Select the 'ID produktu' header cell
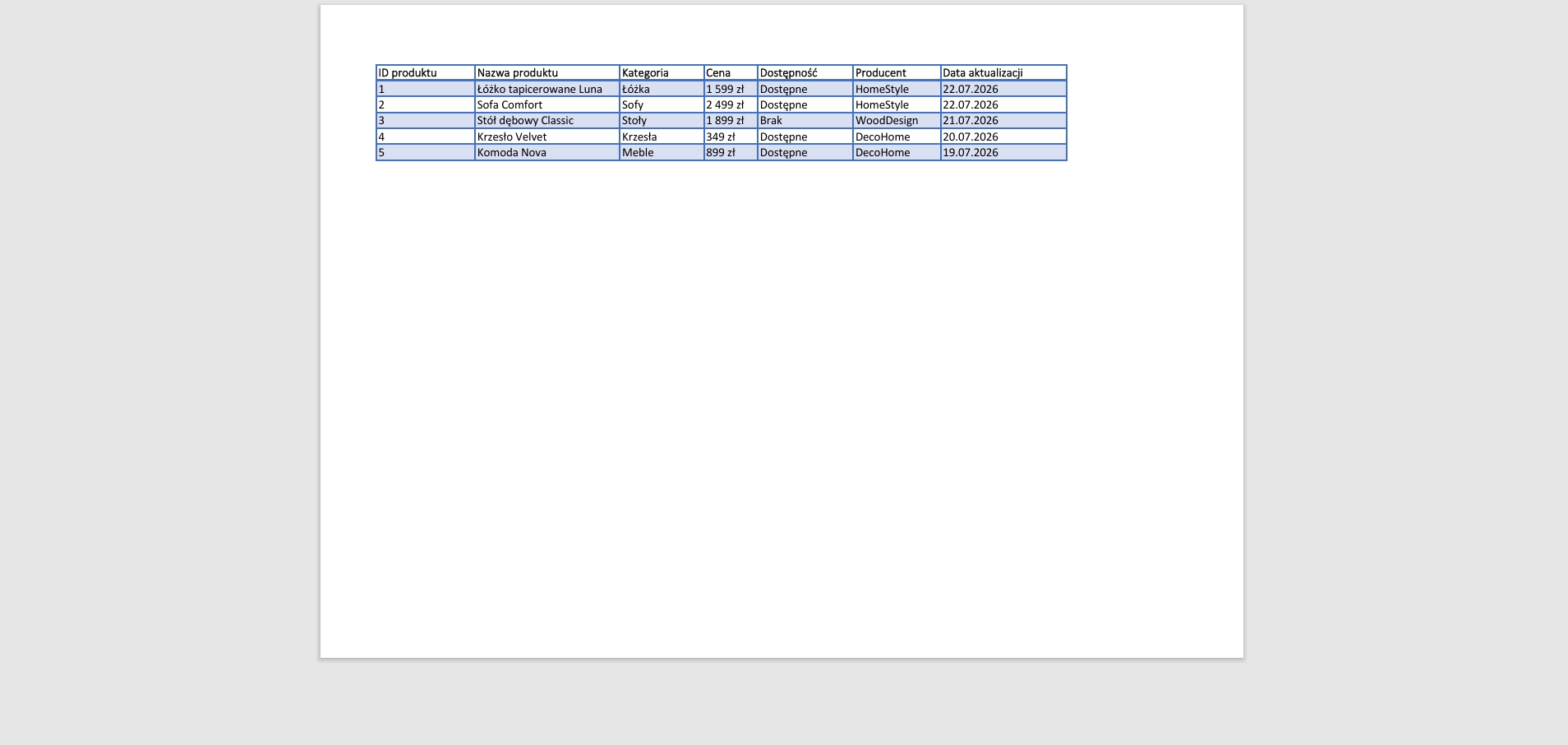Screen dimensions: 1568x745 click(426, 73)
